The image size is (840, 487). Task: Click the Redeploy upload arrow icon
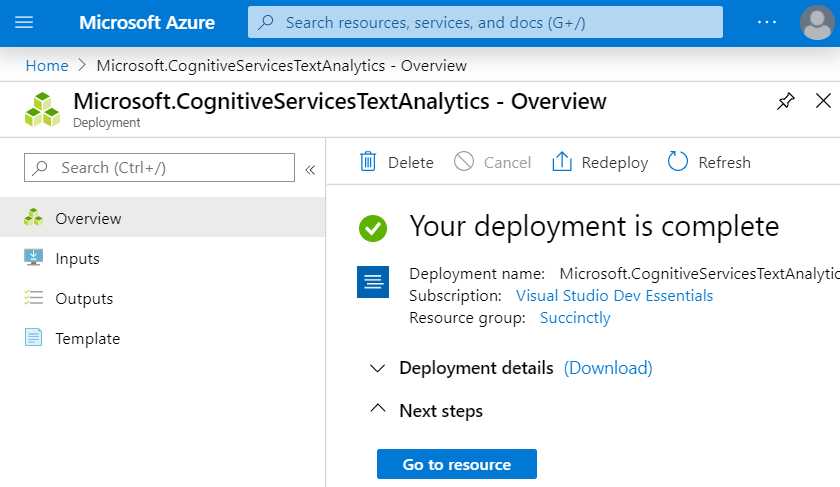click(x=562, y=161)
